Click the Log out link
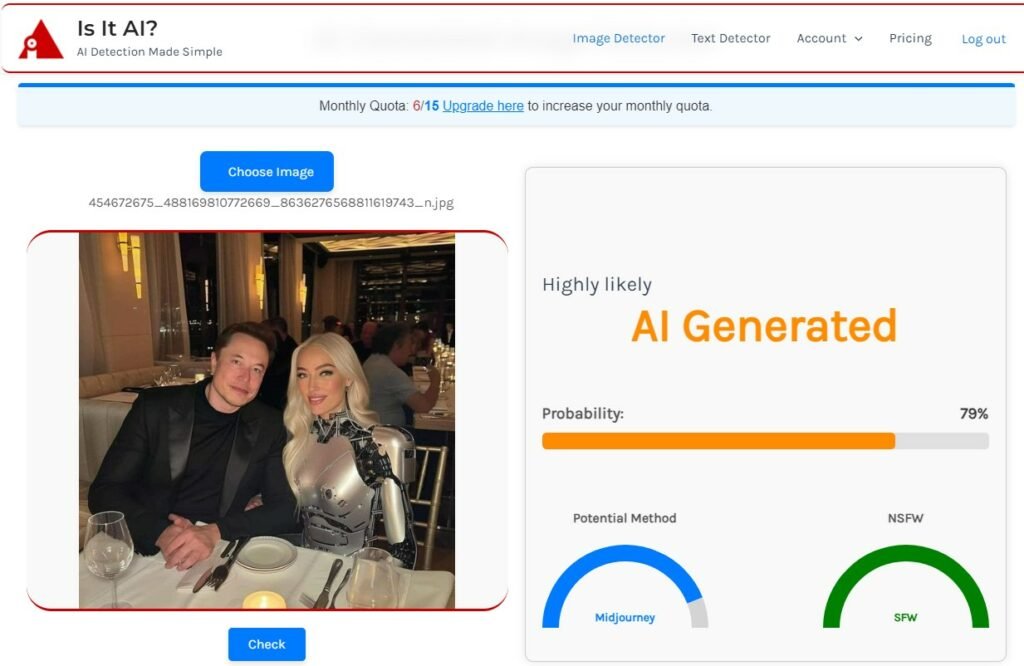The width and height of the screenshot is (1024, 666). (983, 39)
